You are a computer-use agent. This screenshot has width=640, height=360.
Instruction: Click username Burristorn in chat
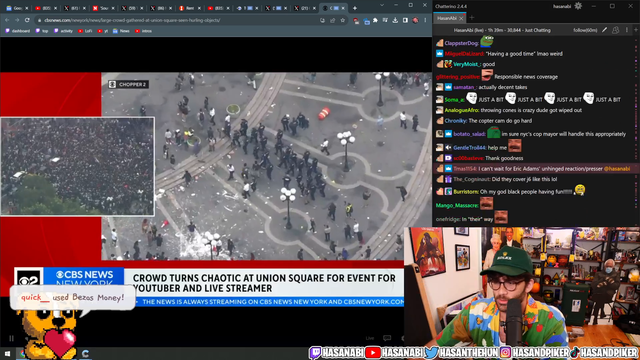[466, 191]
